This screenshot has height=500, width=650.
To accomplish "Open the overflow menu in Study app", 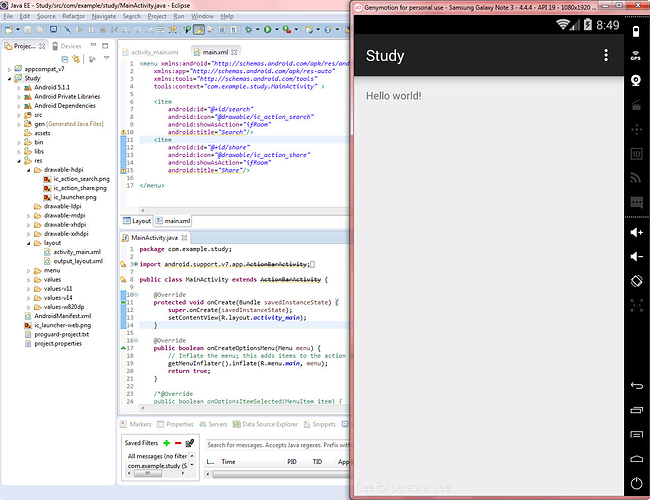I will click(x=606, y=55).
